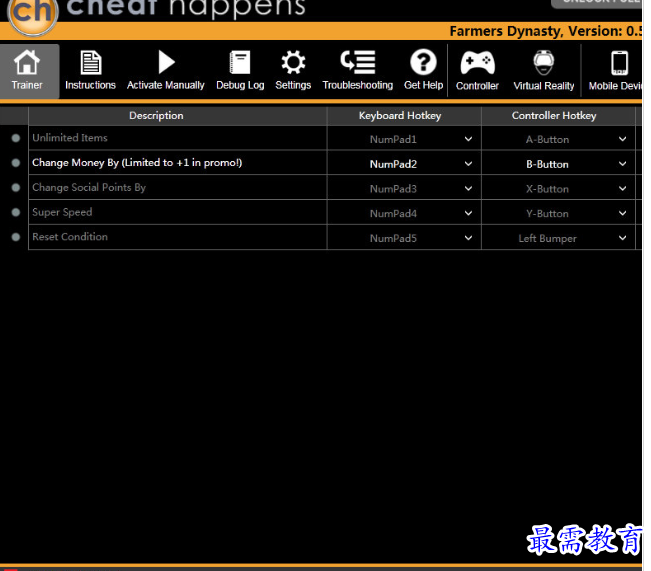Expand the NumPad4 keyboard hotkey dropdown
Image resolution: width=651 pixels, height=571 pixels.
468,213
